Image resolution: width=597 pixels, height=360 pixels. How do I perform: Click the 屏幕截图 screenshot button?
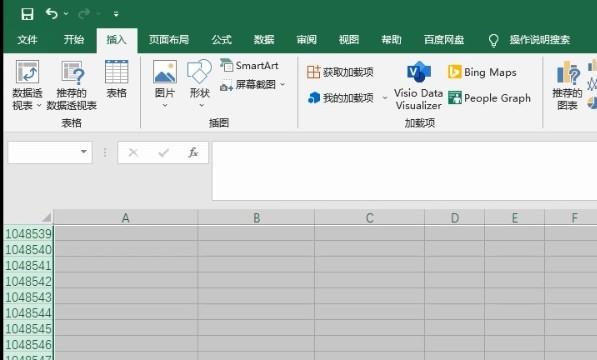coord(248,85)
